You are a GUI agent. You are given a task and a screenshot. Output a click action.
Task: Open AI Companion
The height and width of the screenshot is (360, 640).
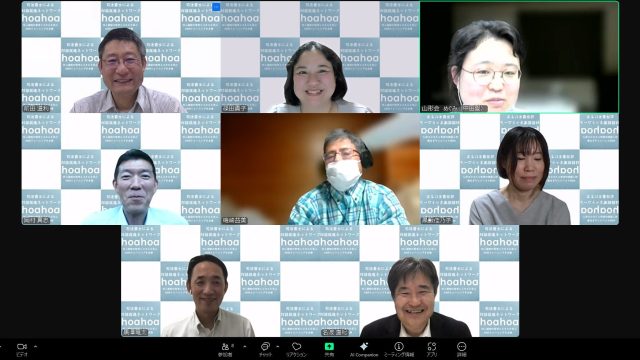(x=364, y=349)
